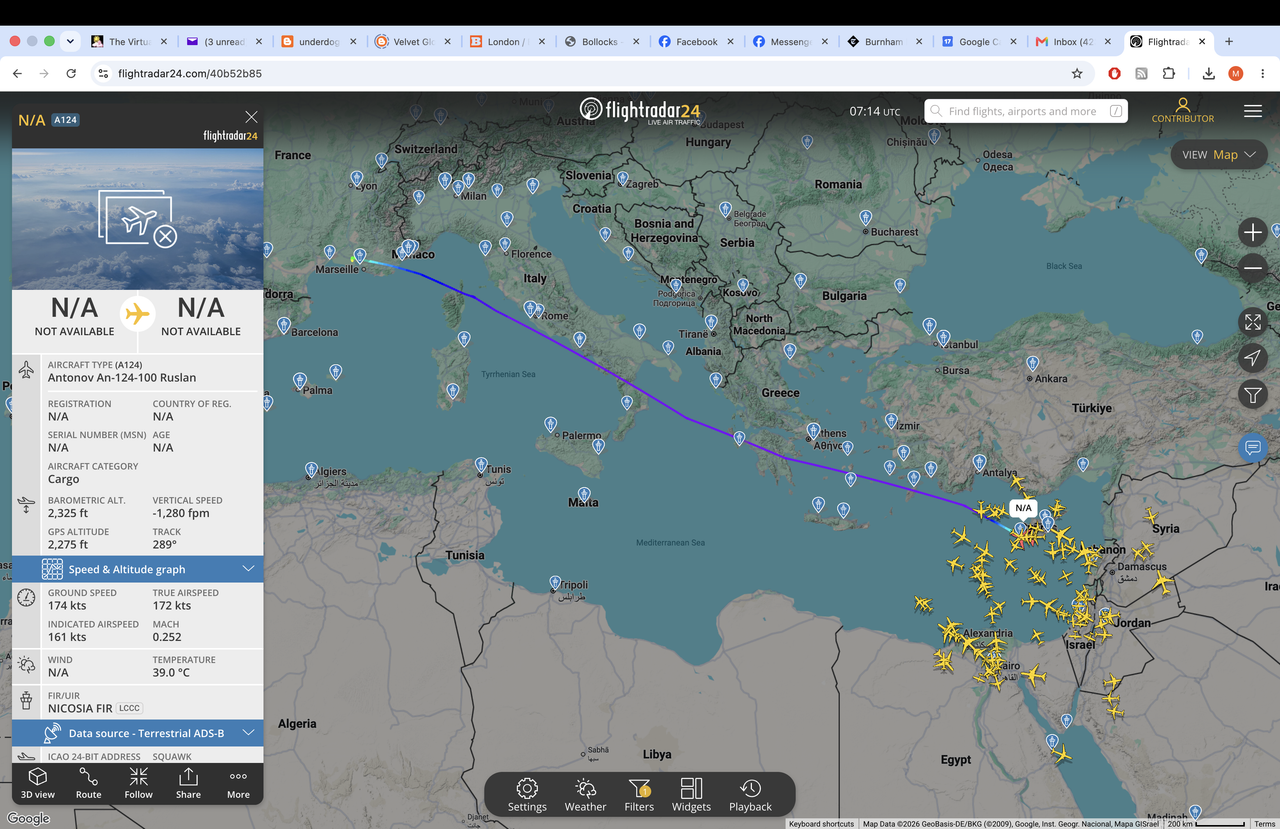Open map Settings
Image resolution: width=1280 pixels, height=829 pixels.
[527, 795]
